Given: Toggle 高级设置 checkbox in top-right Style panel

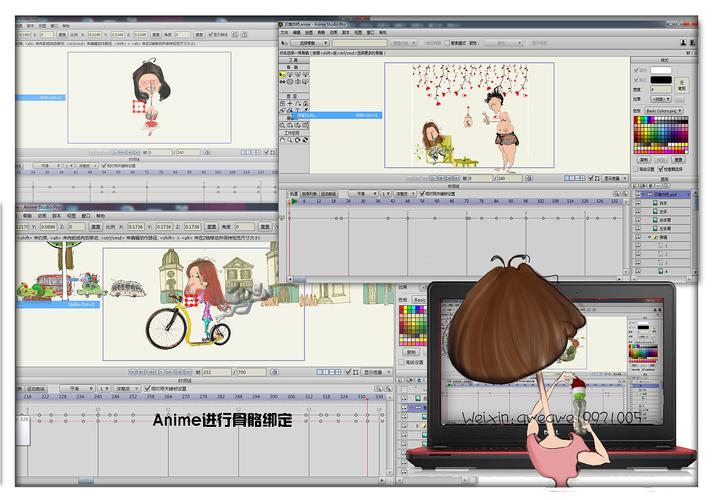Looking at the screenshot, I should (x=637, y=169).
